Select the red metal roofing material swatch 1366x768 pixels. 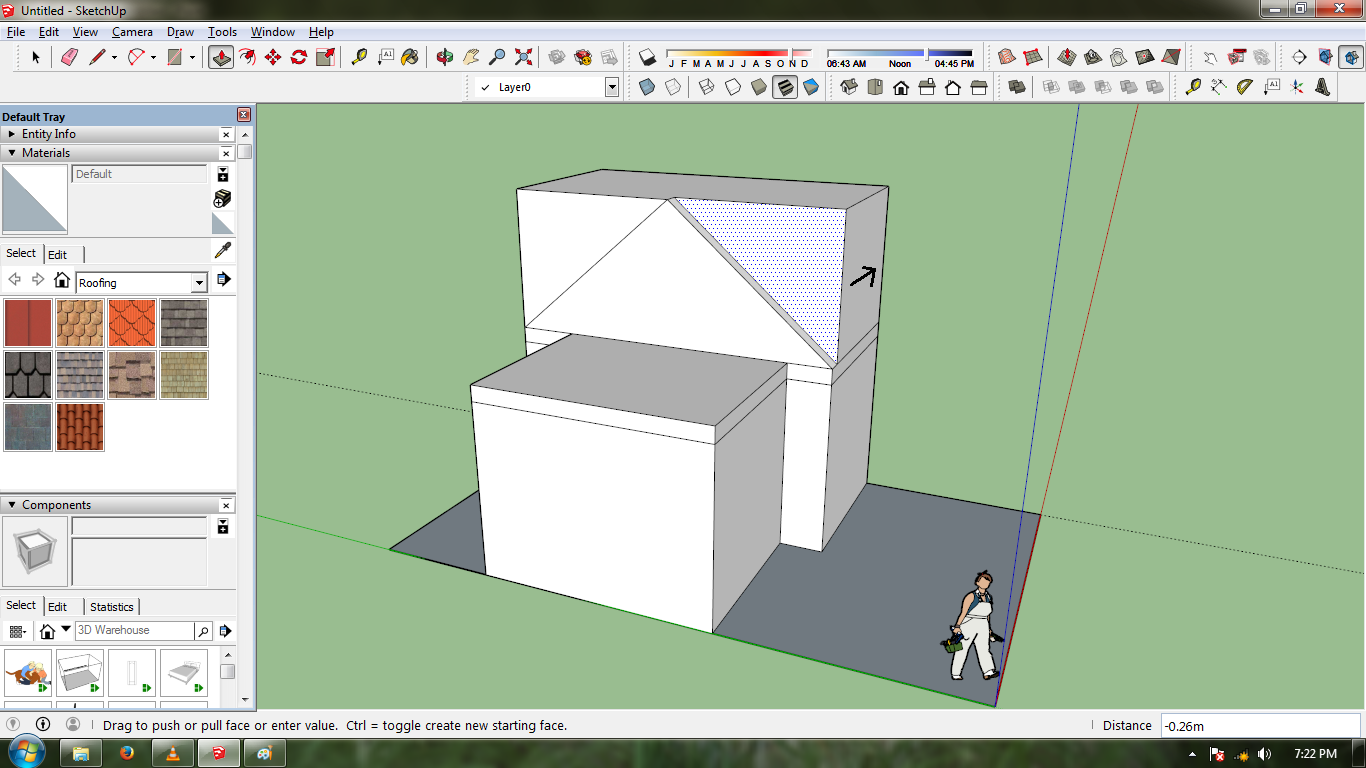point(28,323)
